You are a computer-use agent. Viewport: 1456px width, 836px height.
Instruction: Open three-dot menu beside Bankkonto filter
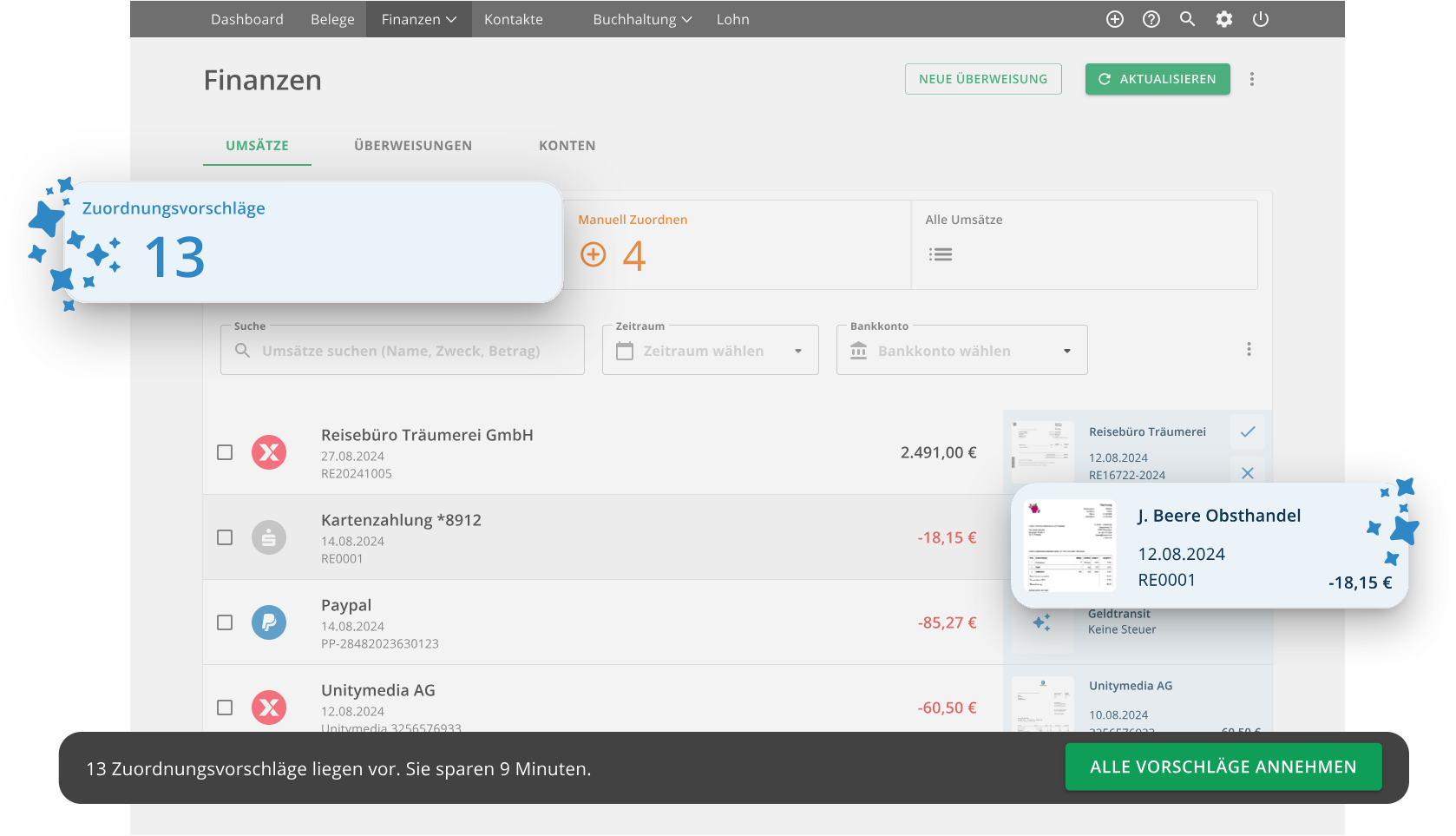coord(1249,349)
